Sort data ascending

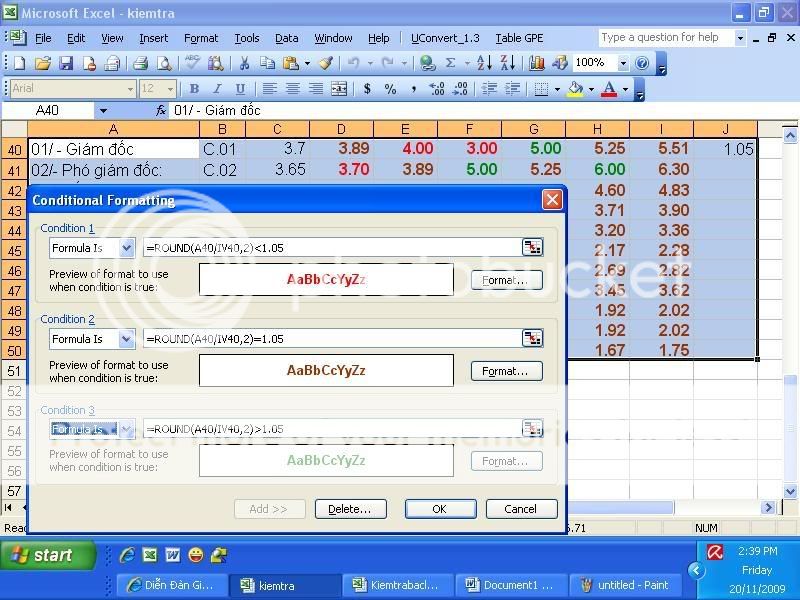point(484,63)
